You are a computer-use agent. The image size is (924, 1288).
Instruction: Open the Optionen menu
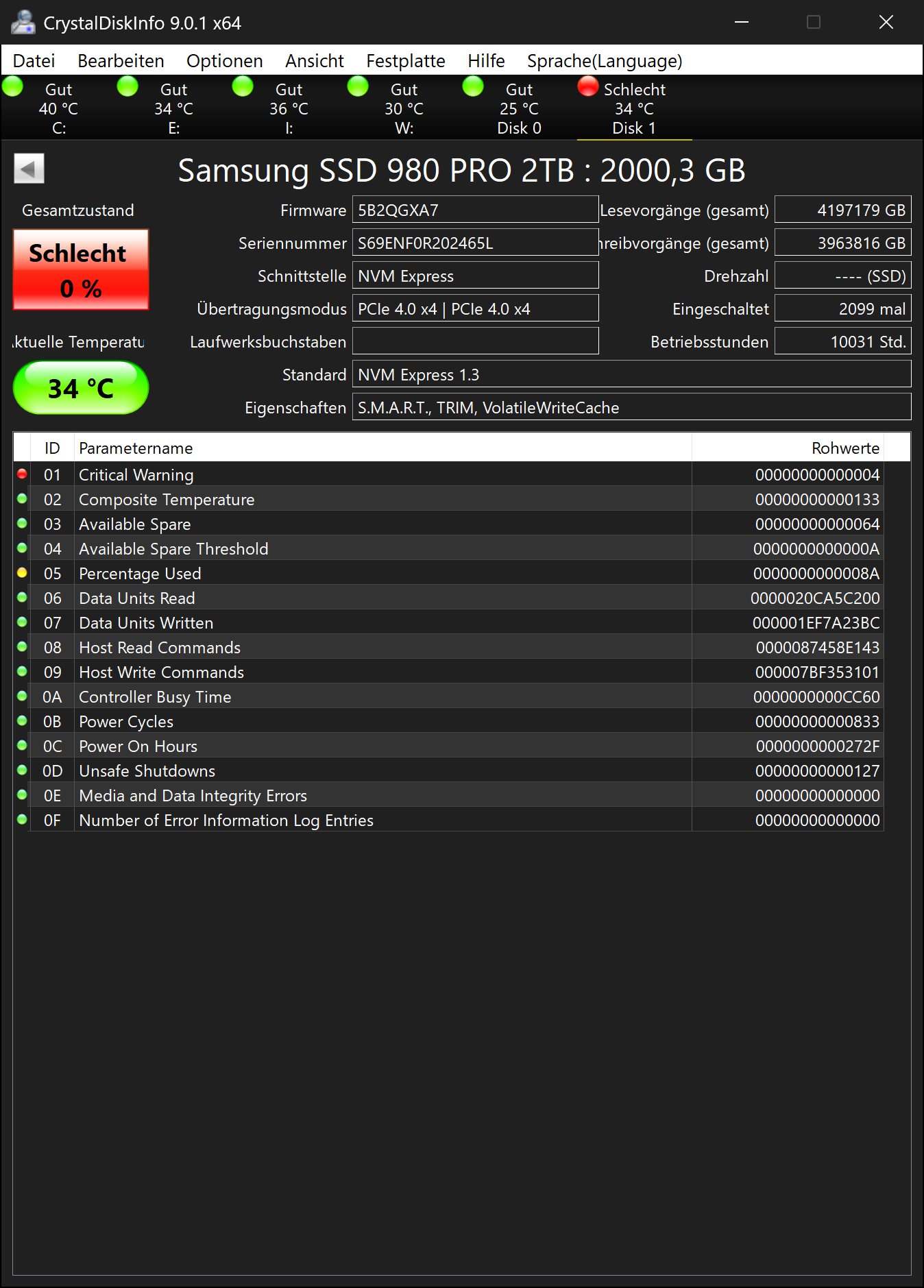pyautogui.click(x=224, y=61)
